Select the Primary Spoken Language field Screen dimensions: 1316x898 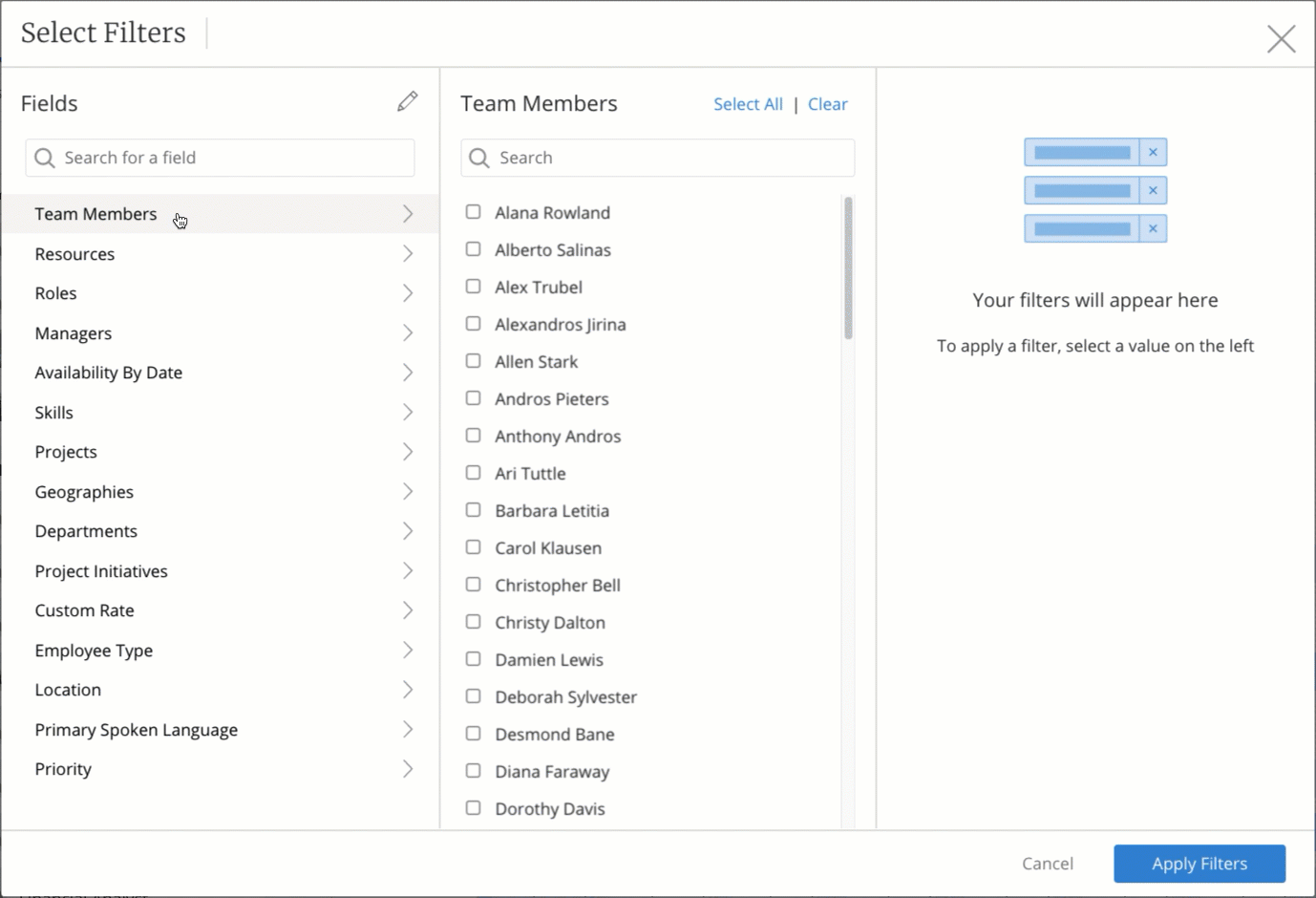tap(136, 729)
